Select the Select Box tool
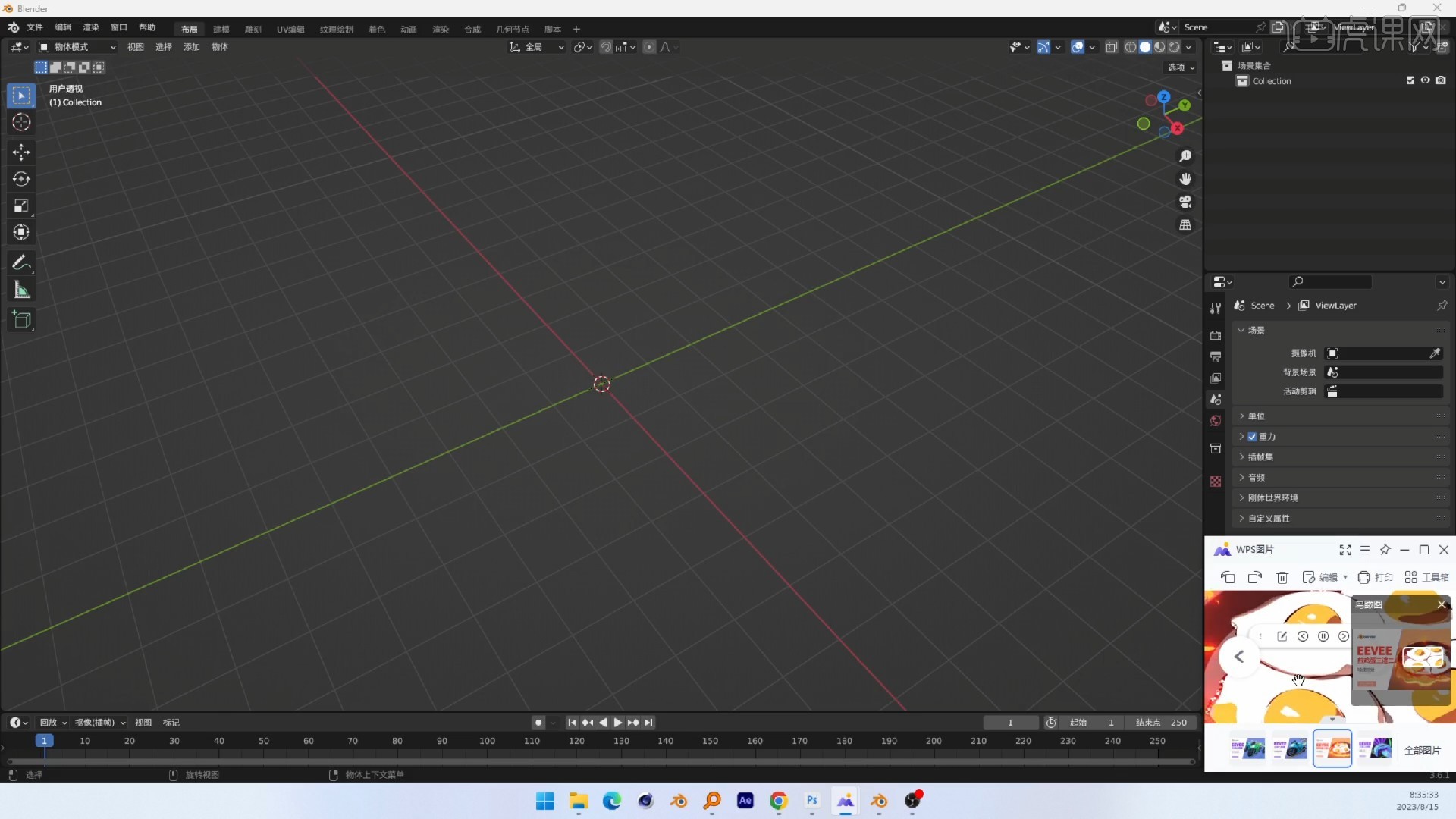This screenshot has height=819, width=1456. [x=21, y=96]
